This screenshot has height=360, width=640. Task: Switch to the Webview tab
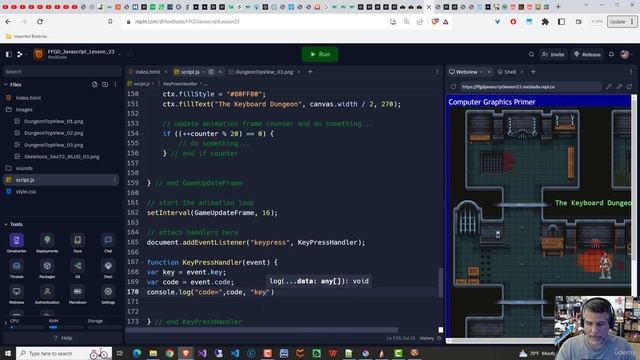467,72
